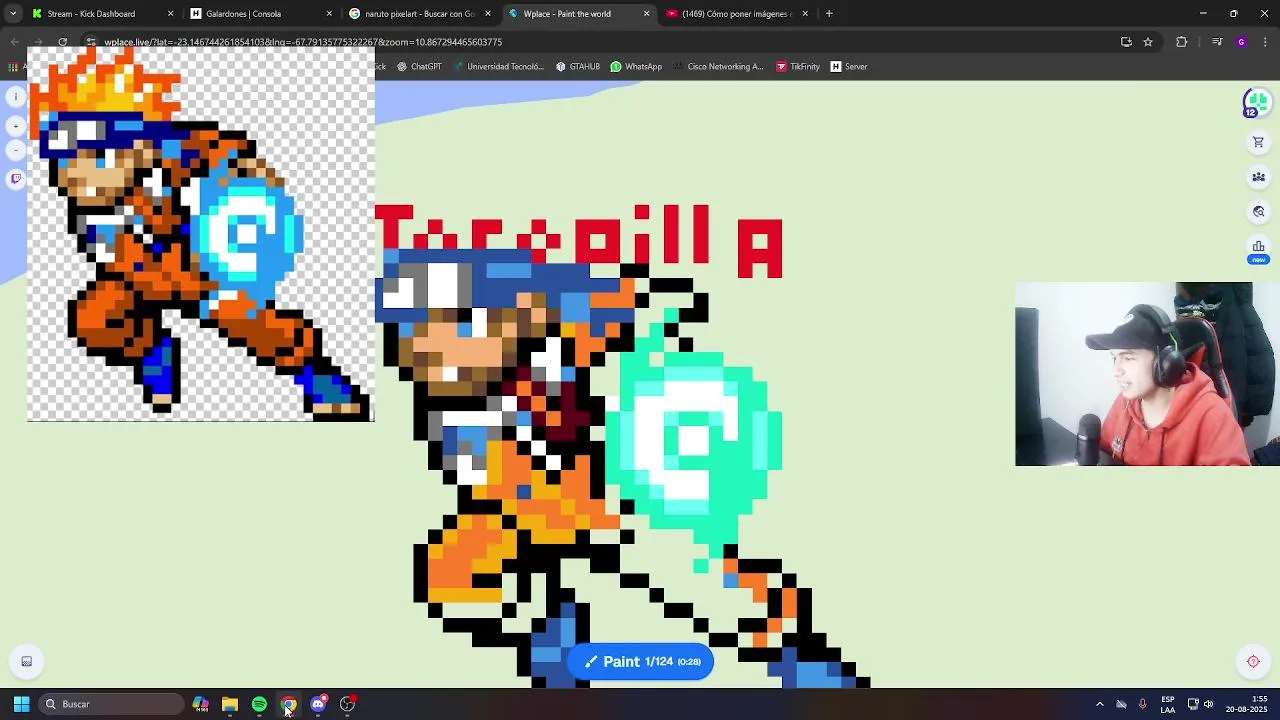Open the Server bookmark
The image size is (1280, 720).
click(849, 67)
